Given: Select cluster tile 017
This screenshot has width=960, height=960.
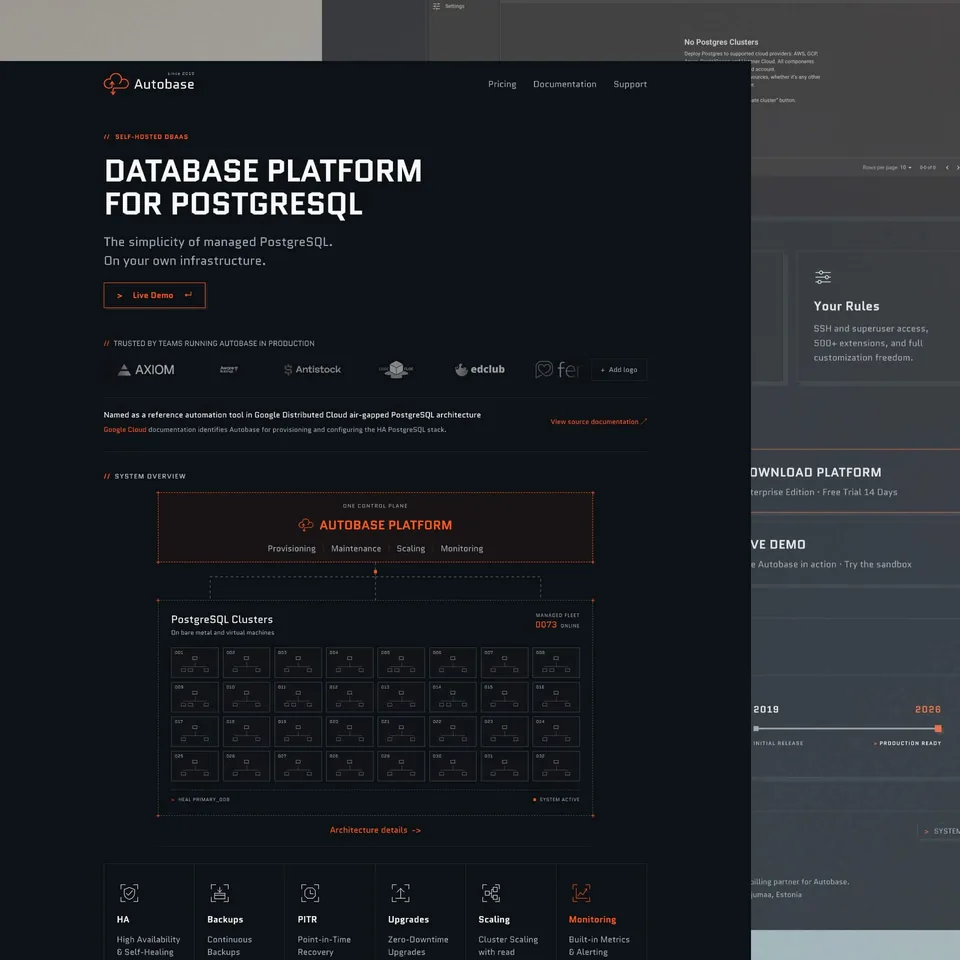Looking at the screenshot, I should 195,732.
